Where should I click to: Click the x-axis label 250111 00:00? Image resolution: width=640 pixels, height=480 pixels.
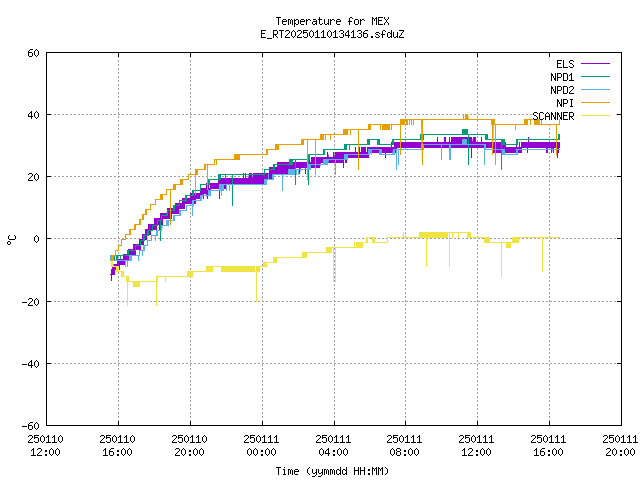click(x=261, y=446)
